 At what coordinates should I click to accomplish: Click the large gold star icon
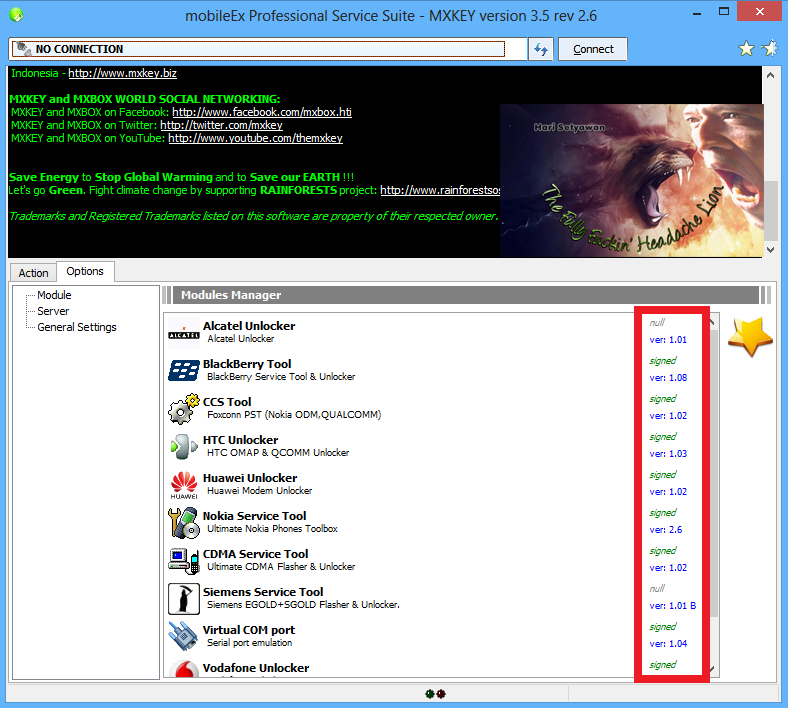click(750, 336)
